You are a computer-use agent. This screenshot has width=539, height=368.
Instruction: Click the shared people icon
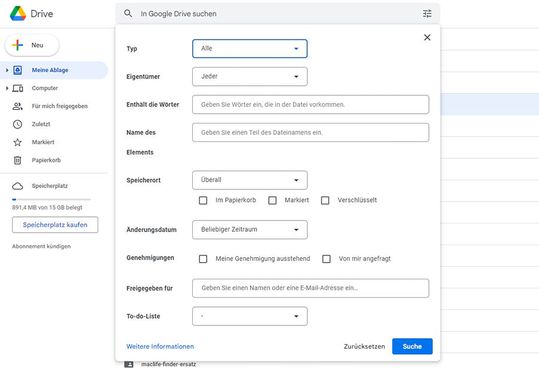click(x=18, y=106)
